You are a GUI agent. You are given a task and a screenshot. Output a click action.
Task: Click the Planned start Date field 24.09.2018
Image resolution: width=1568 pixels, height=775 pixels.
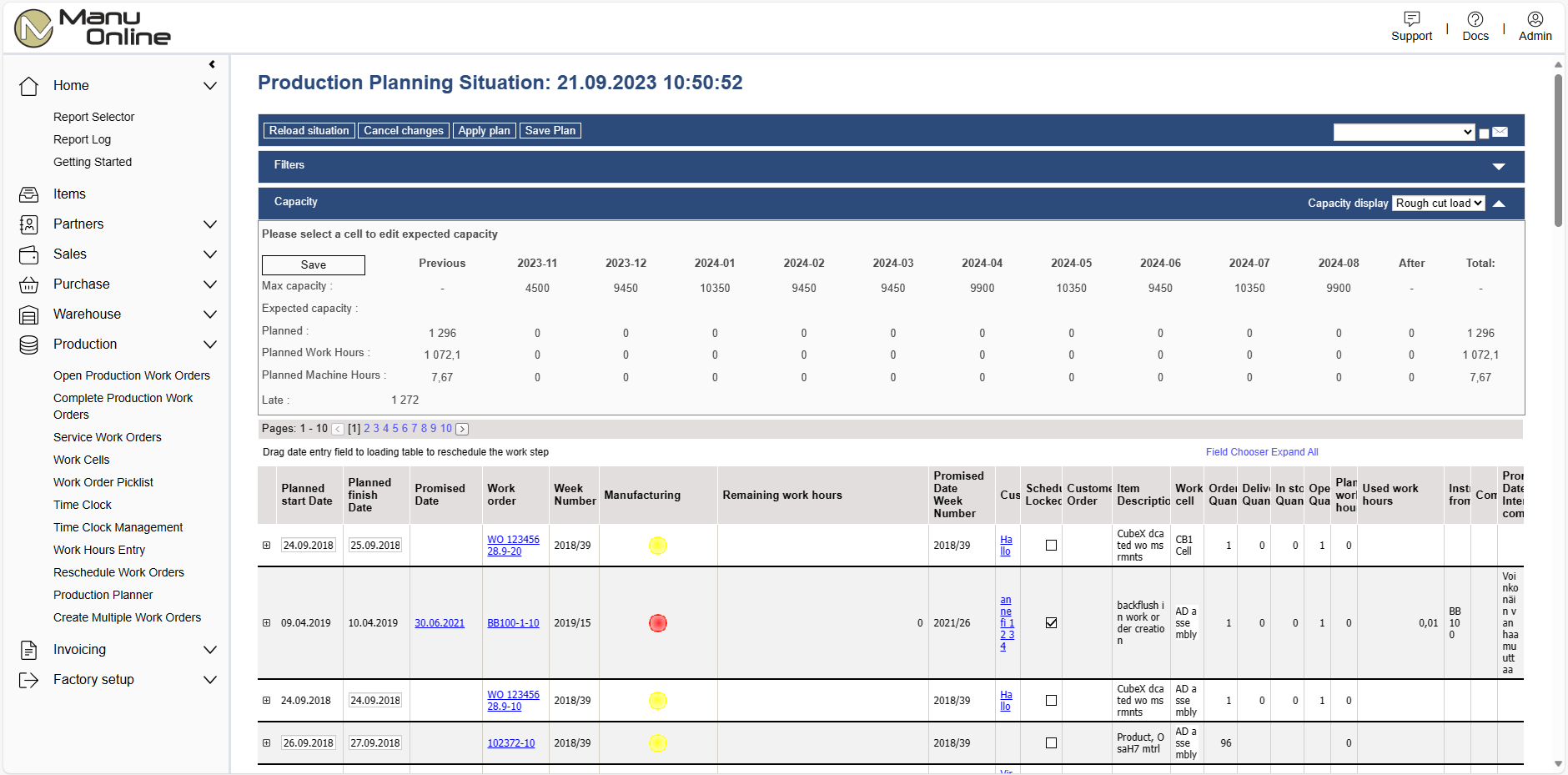point(308,546)
